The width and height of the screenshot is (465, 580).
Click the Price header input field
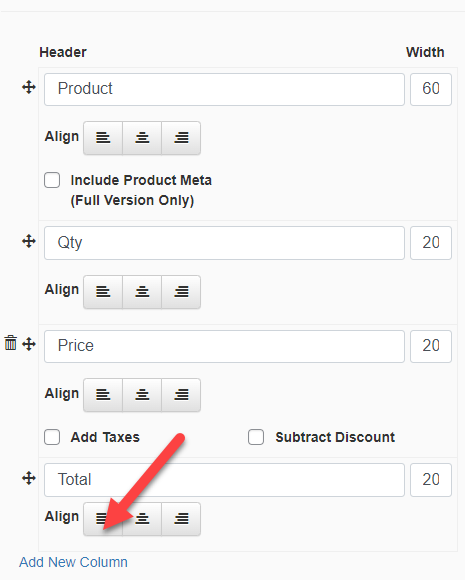pos(224,346)
